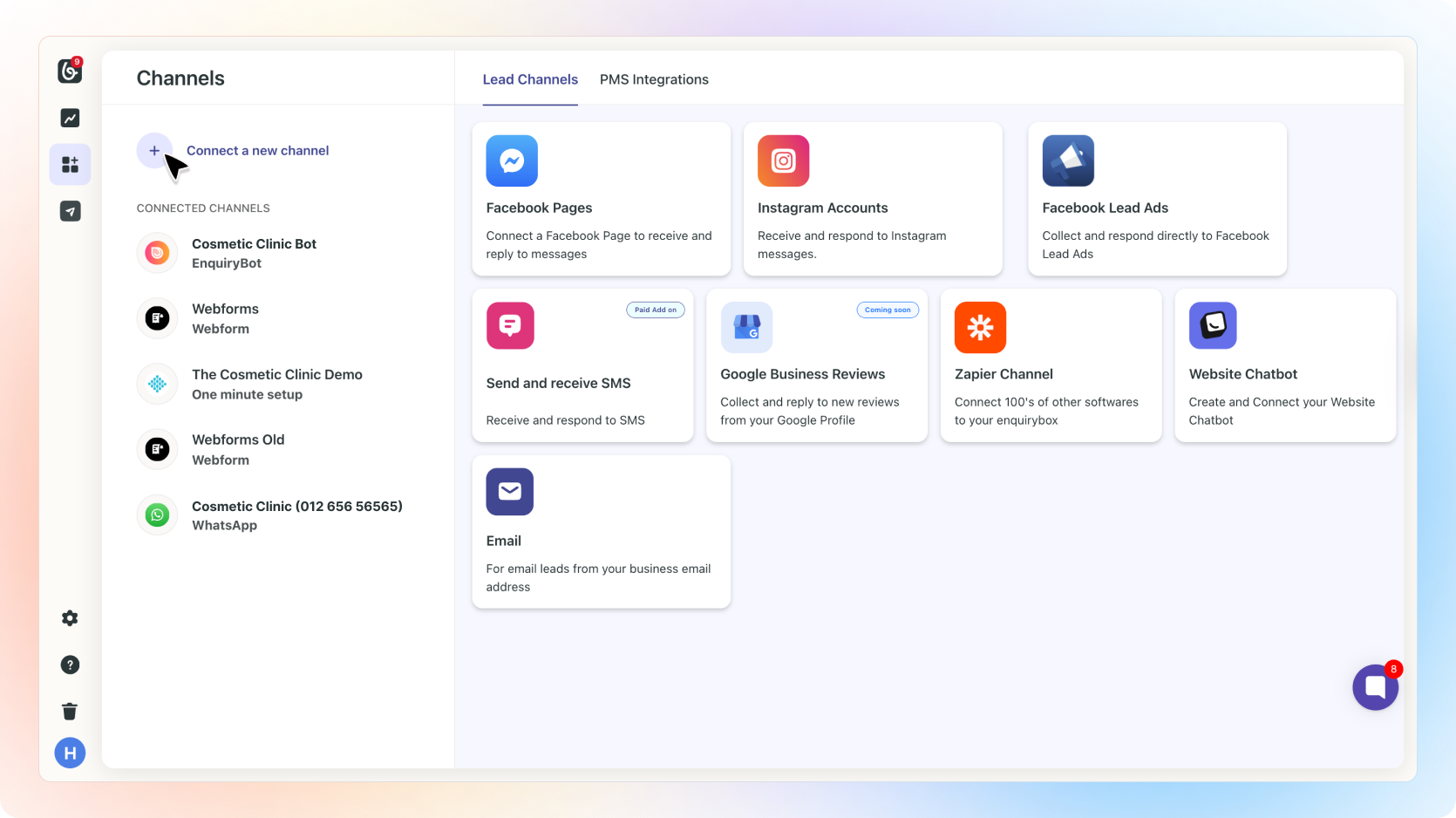Click the plus icon to connect a channel
This screenshot has height=818, width=1456.
click(x=154, y=151)
